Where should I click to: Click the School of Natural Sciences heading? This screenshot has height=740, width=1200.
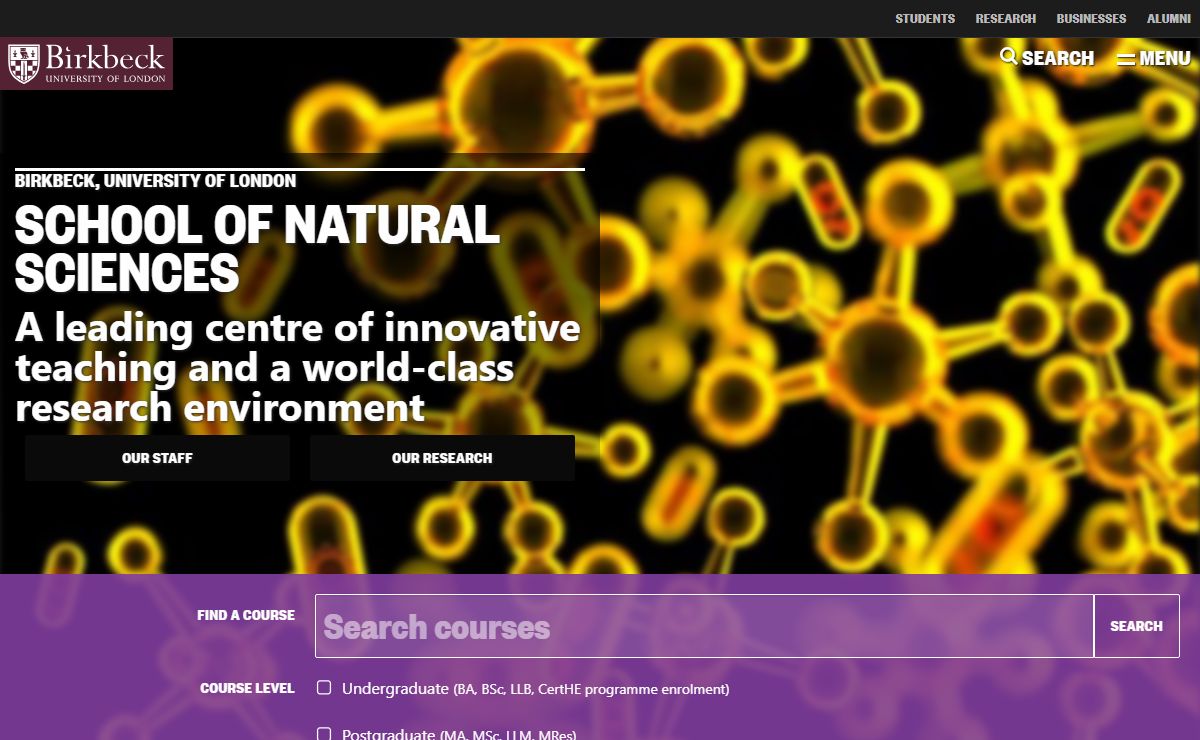click(x=257, y=249)
